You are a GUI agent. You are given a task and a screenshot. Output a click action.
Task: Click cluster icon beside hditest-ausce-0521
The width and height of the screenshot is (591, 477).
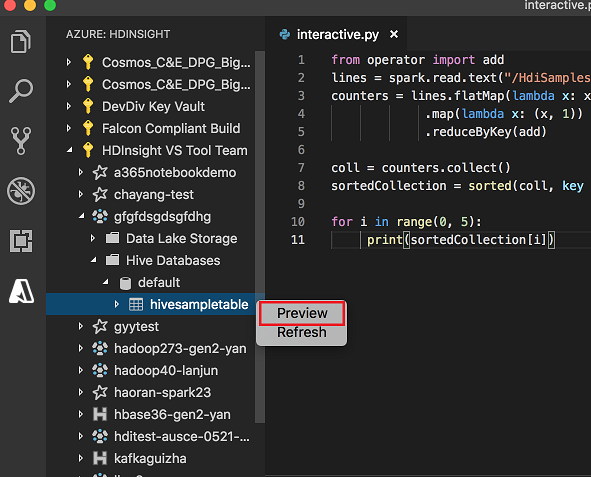coord(100,436)
